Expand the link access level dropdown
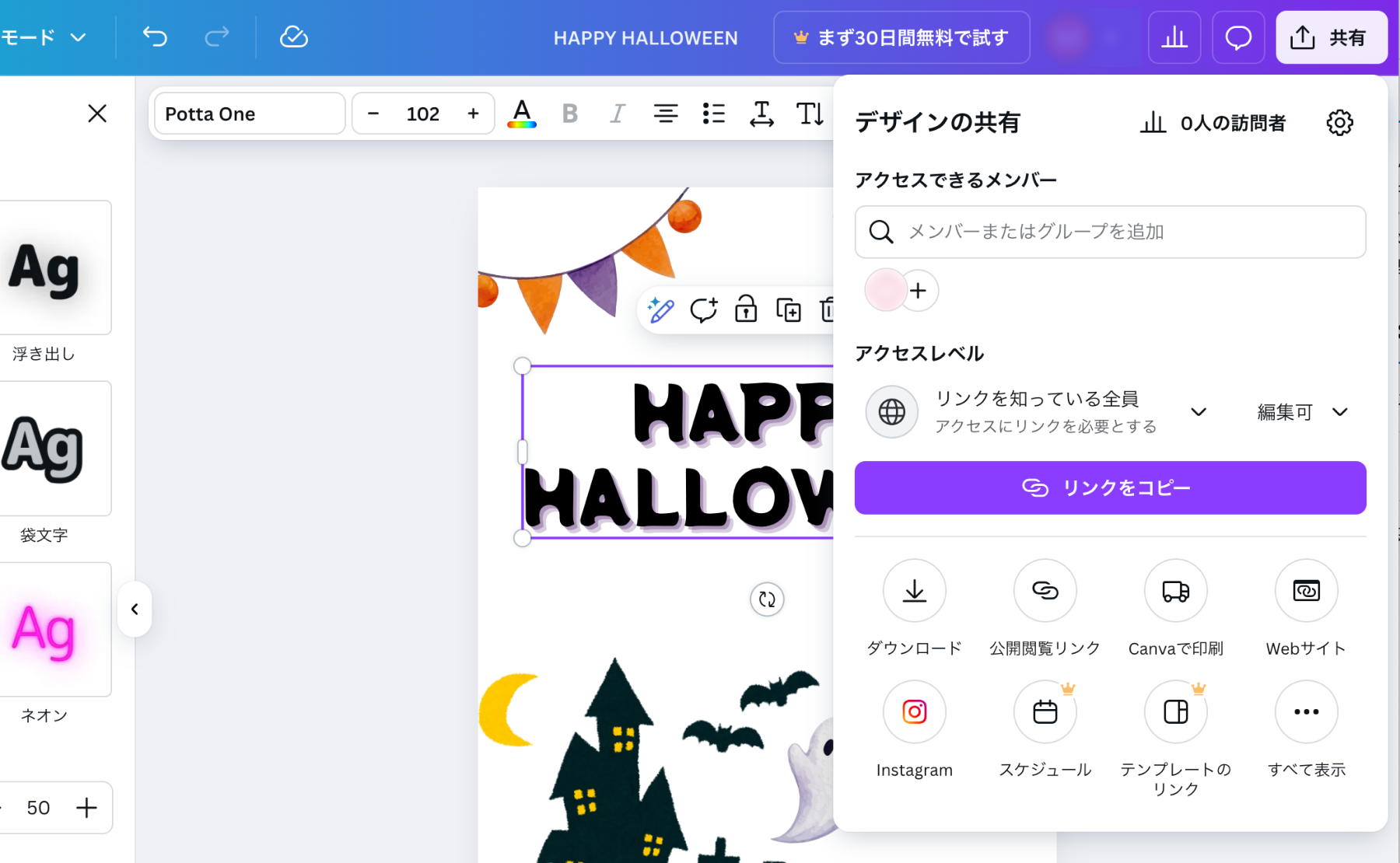1400x863 pixels. coord(1199,412)
